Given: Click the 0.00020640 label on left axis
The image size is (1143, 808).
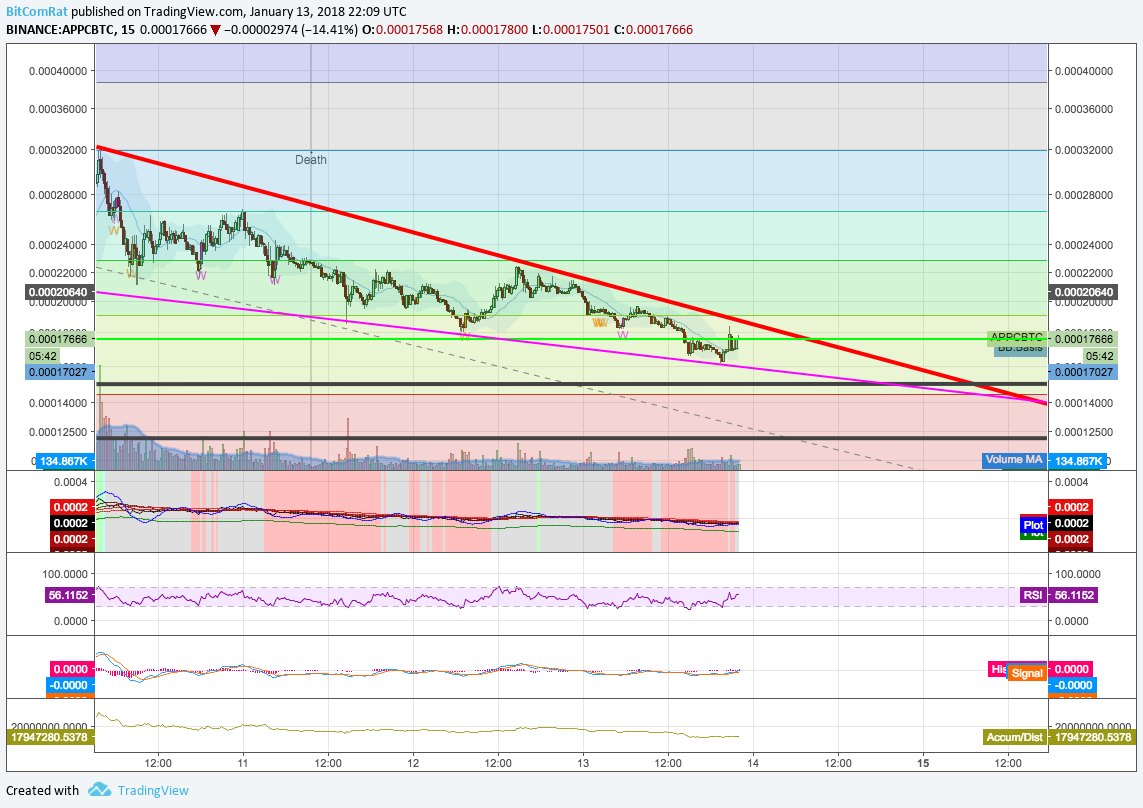Looking at the screenshot, I should (x=58, y=292).
